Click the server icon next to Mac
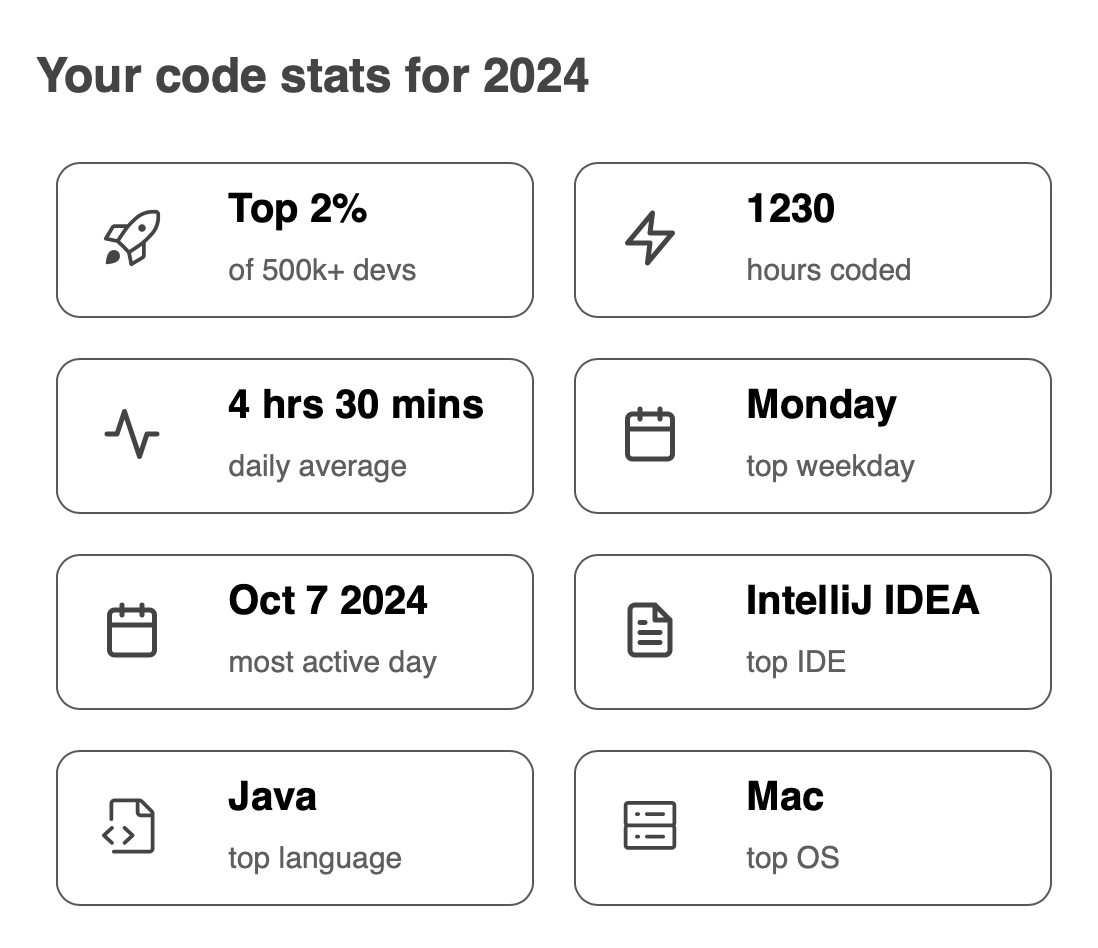Viewport: 1098px width, 948px height. pyautogui.click(x=650, y=826)
